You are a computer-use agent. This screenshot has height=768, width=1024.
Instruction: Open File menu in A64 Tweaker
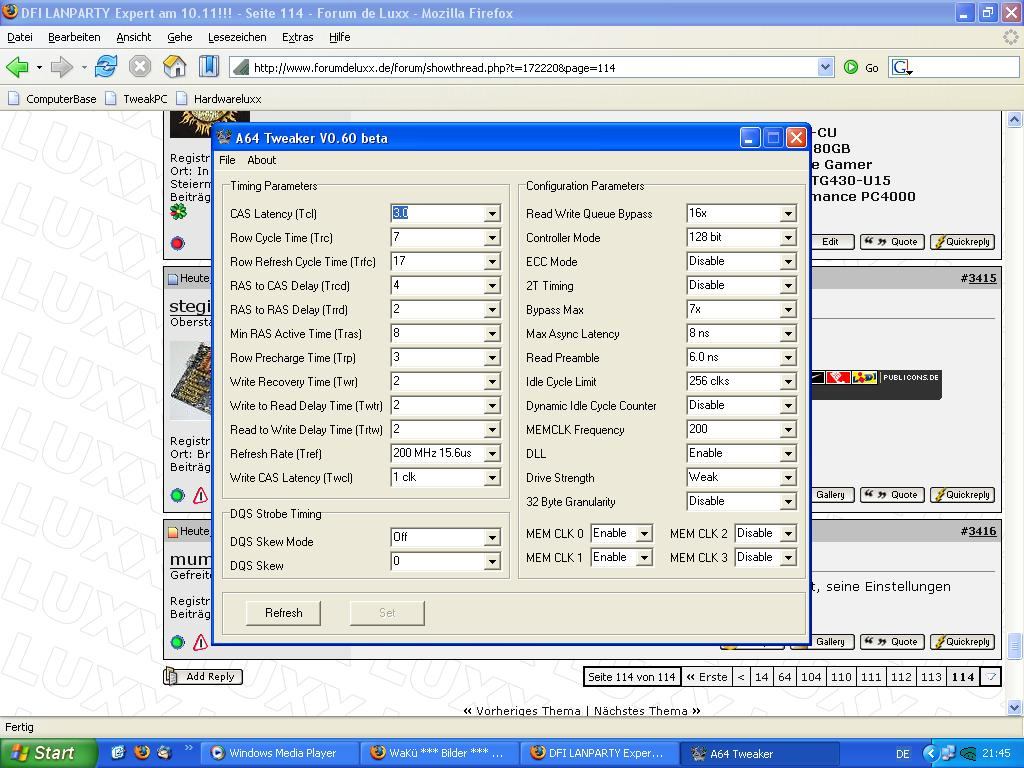[227, 160]
